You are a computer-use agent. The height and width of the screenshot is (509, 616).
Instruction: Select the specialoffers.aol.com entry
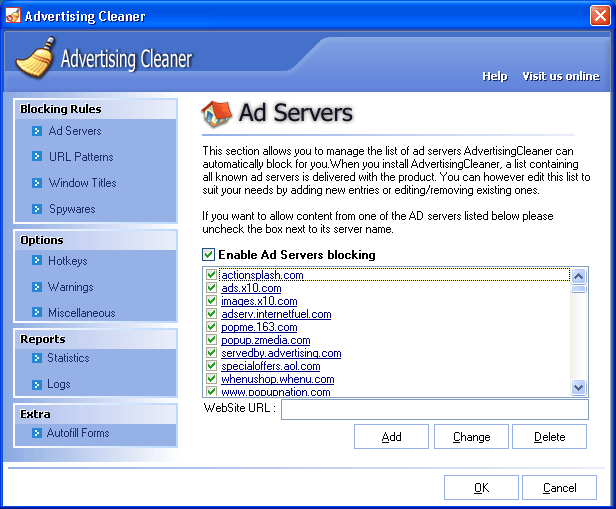[271, 366]
